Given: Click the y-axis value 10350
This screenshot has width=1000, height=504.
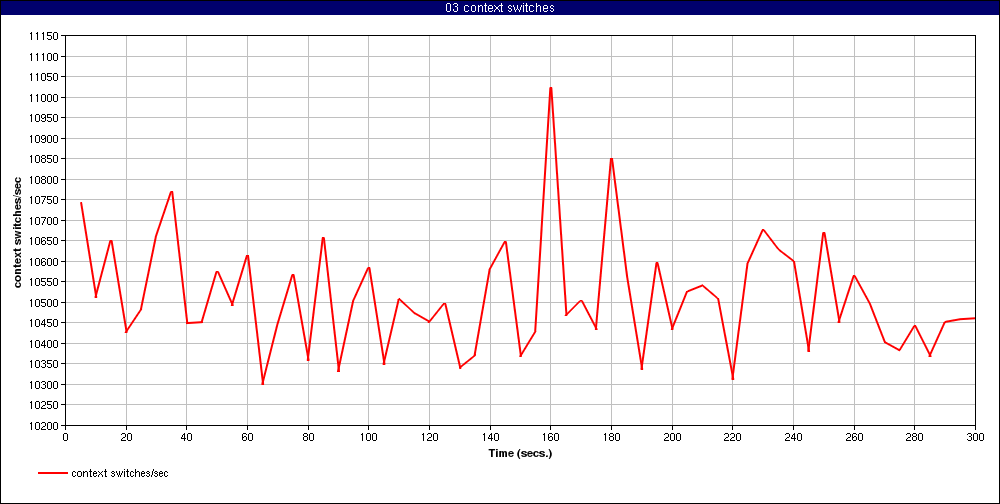Looking at the screenshot, I should 44,364.
